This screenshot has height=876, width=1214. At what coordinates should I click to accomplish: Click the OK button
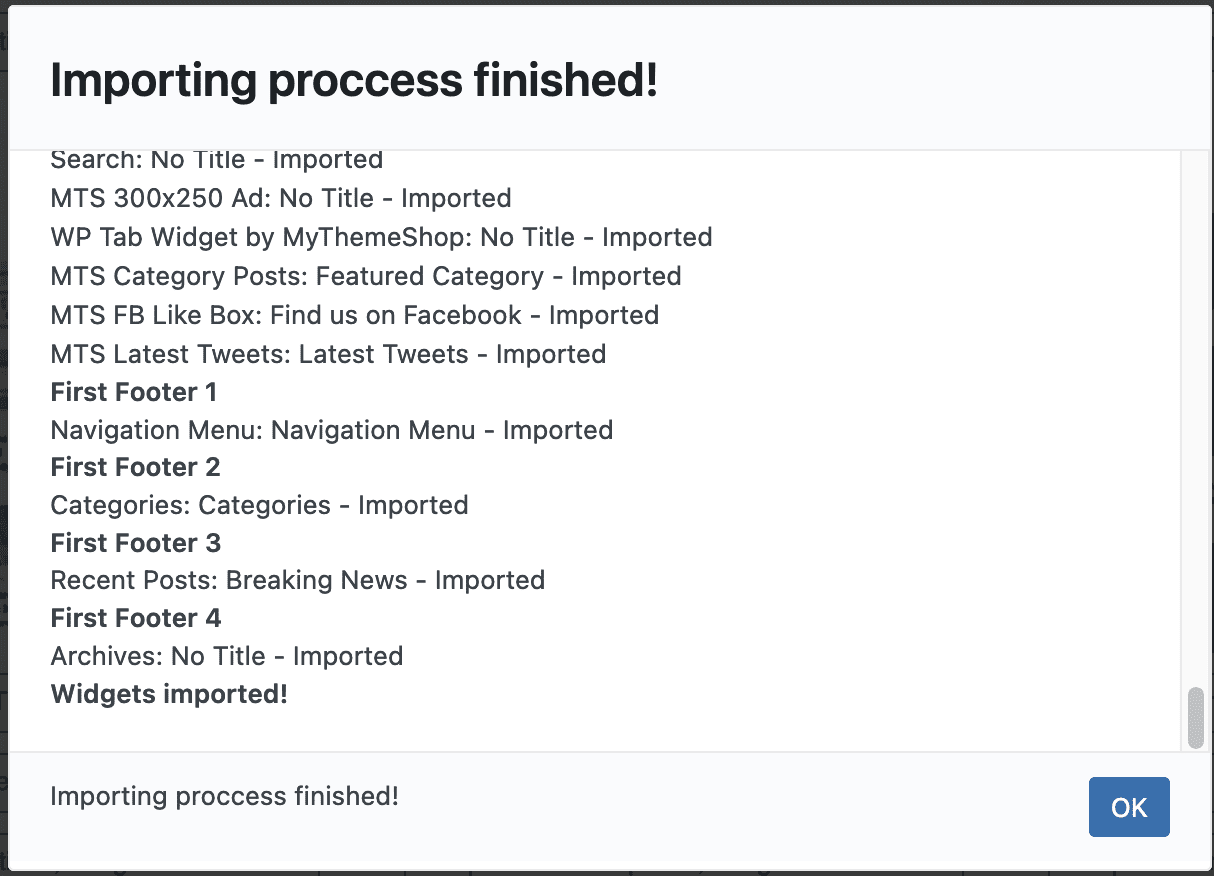click(x=1128, y=807)
